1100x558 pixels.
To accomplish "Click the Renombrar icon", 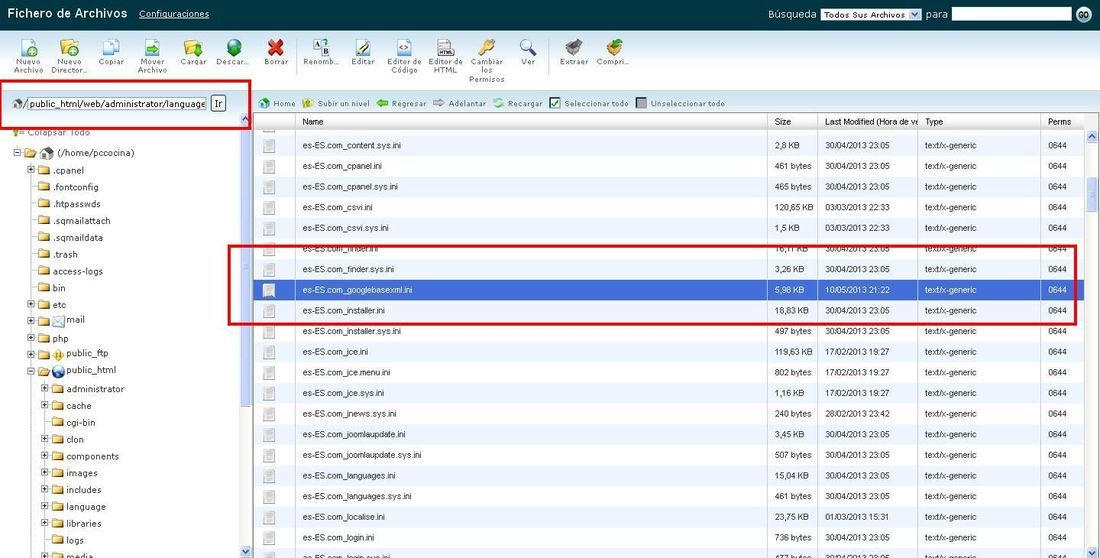I will pyautogui.click(x=321, y=48).
